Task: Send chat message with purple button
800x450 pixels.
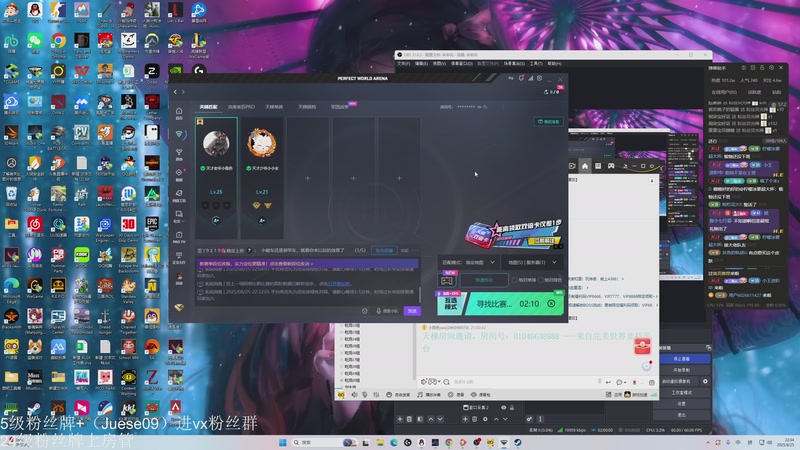Action: coord(412,311)
